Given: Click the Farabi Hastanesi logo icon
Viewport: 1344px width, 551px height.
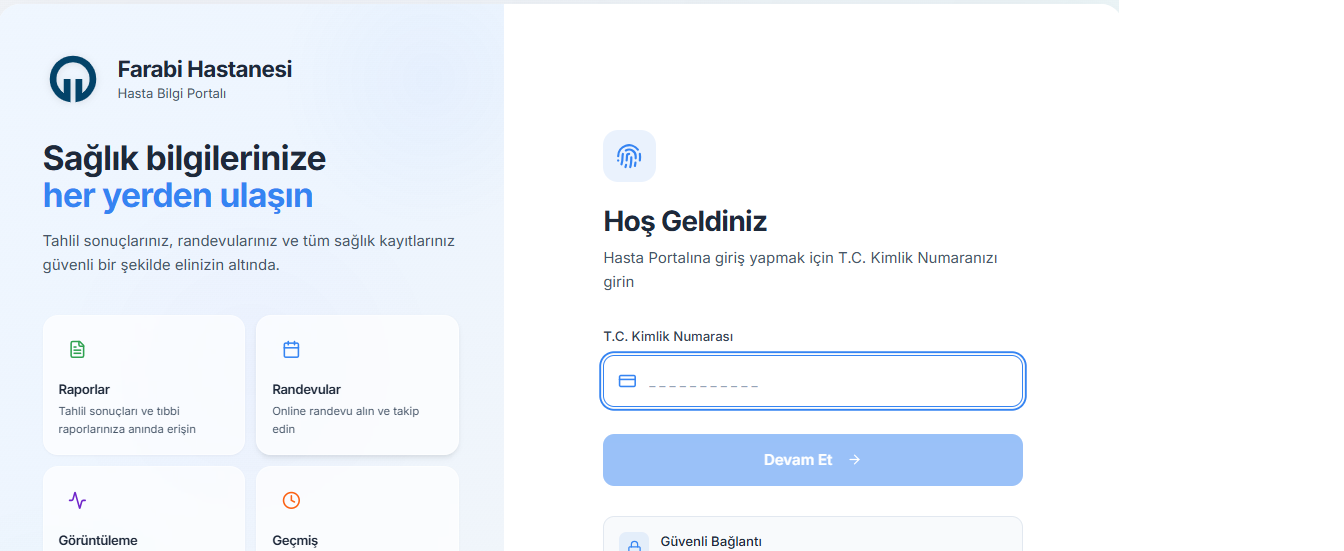Looking at the screenshot, I should coord(73,79).
